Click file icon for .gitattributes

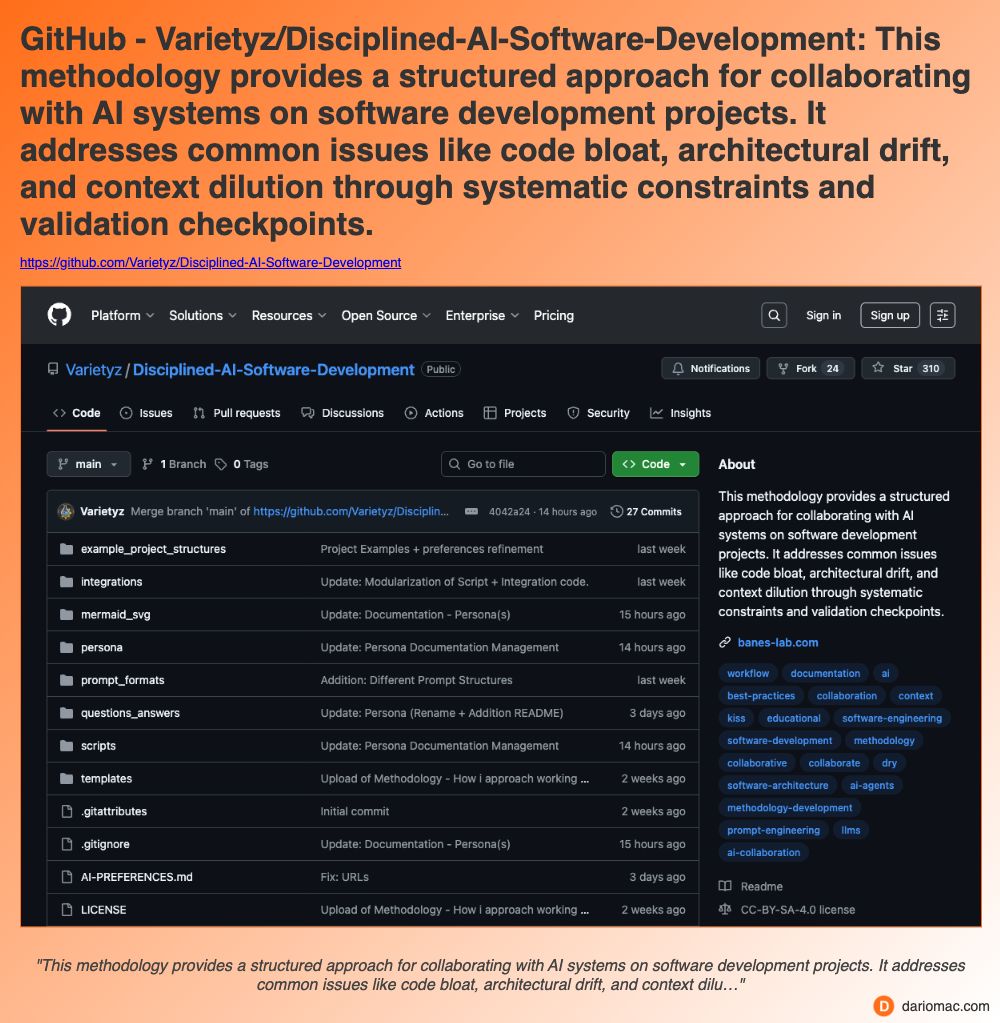pos(66,812)
